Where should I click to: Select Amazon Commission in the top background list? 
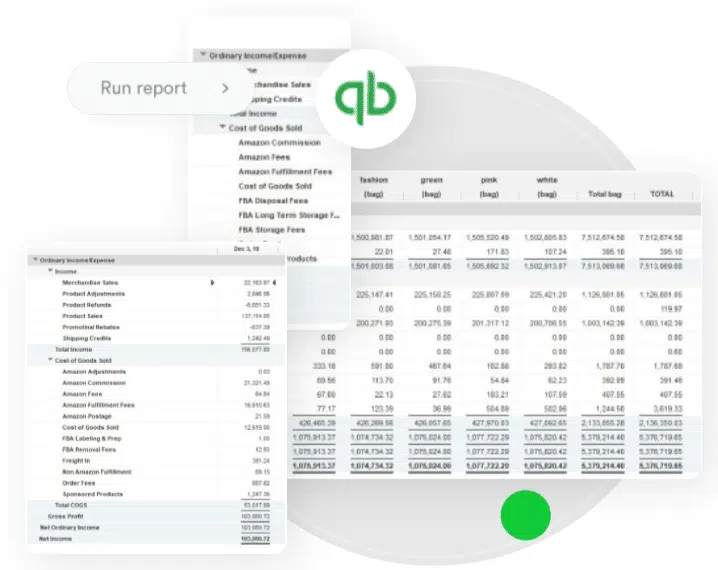(279, 143)
